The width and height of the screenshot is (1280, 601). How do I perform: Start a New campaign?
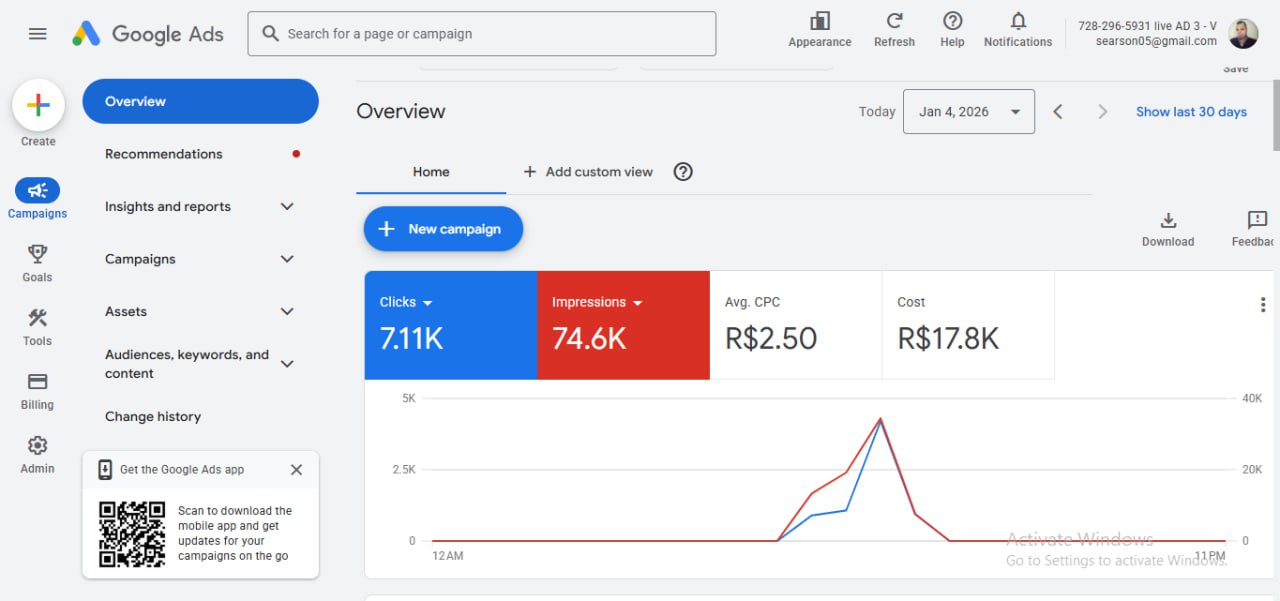point(443,229)
